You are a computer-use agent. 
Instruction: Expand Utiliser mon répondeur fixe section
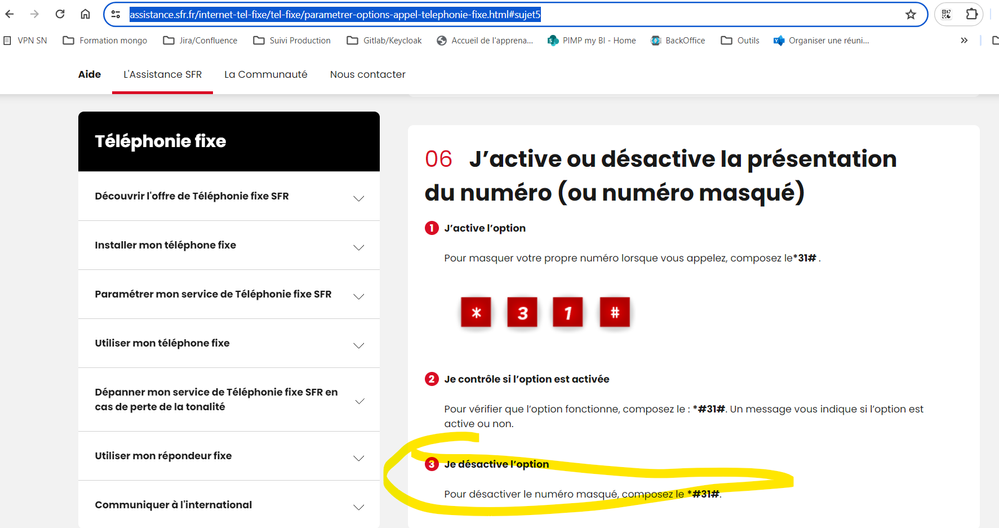[229, 457]
